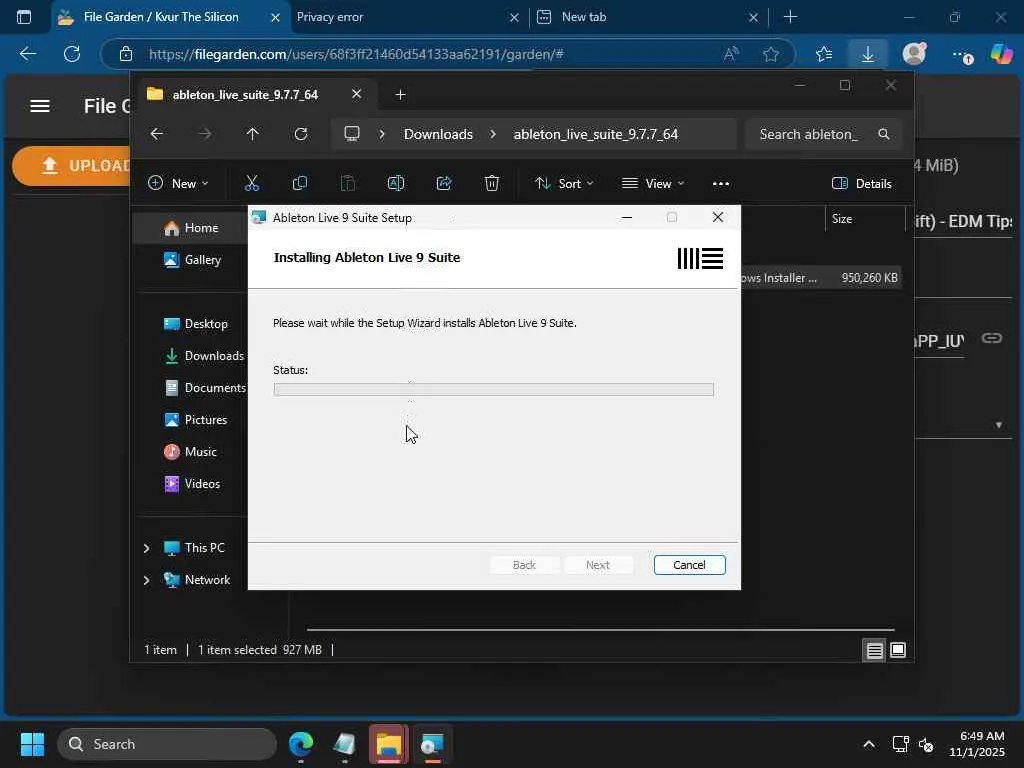Expand chevron after Downloads breadcrumb
The height and width of the screenshot is (768, 1024).
[x=493, y=134]
